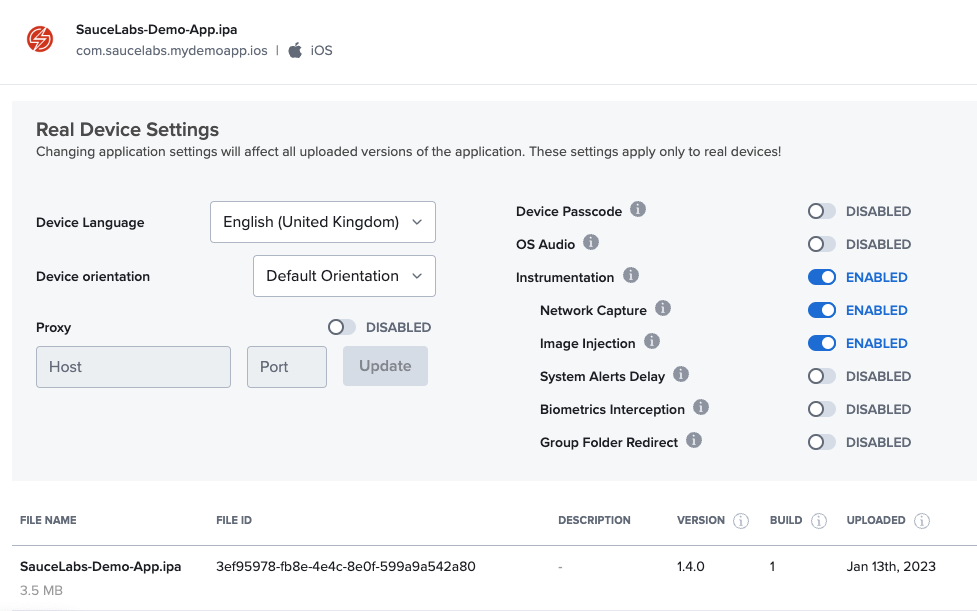Click the Update button for proxy settings
Screen dimensions: 977x611
pos(385,366)
